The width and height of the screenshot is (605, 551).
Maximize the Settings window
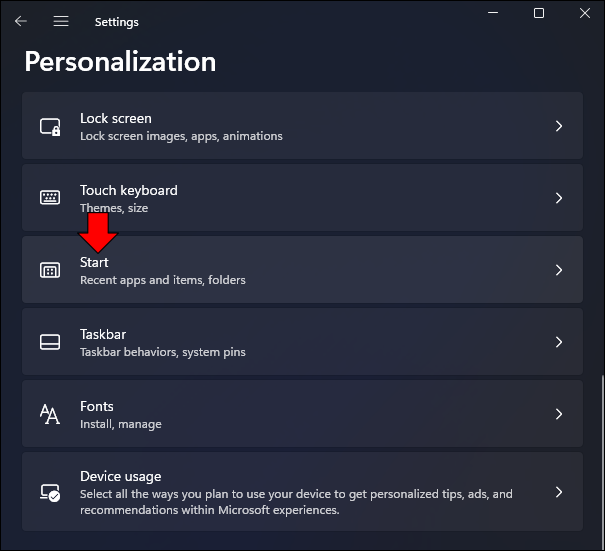pos(539,13)
